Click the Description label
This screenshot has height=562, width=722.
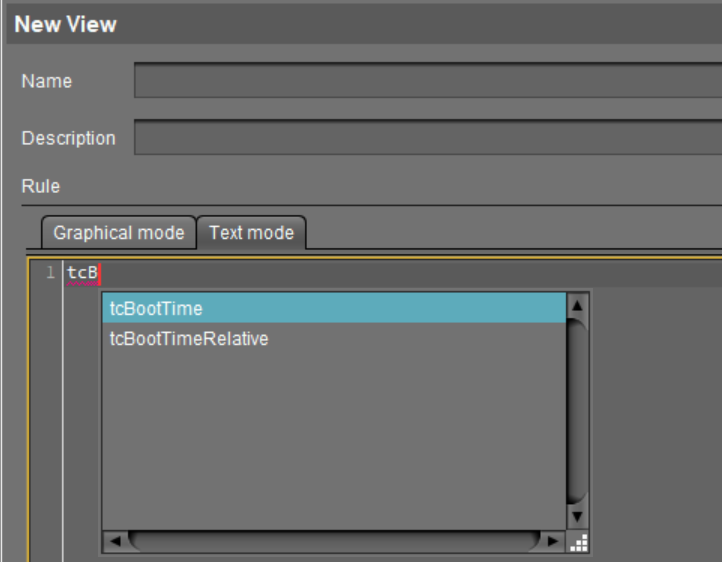pos(68,138)
